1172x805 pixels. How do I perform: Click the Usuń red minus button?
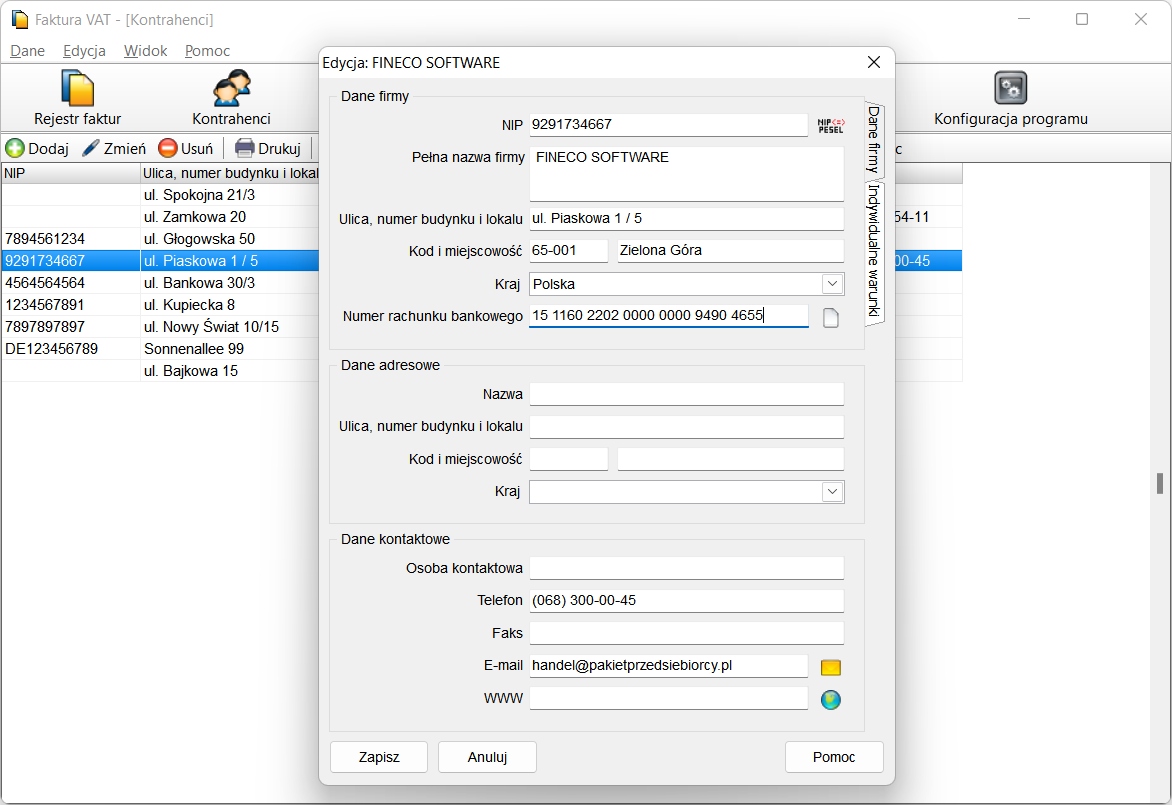point(186,149)
